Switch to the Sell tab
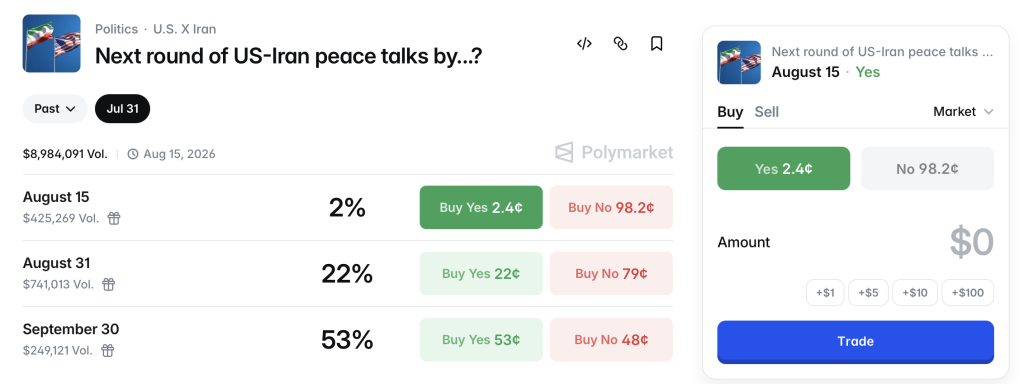The image size is (1024, 384). point(767,112)
